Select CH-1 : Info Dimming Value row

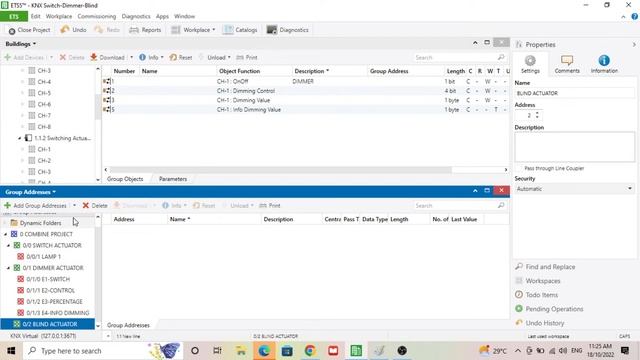point(304,109)
